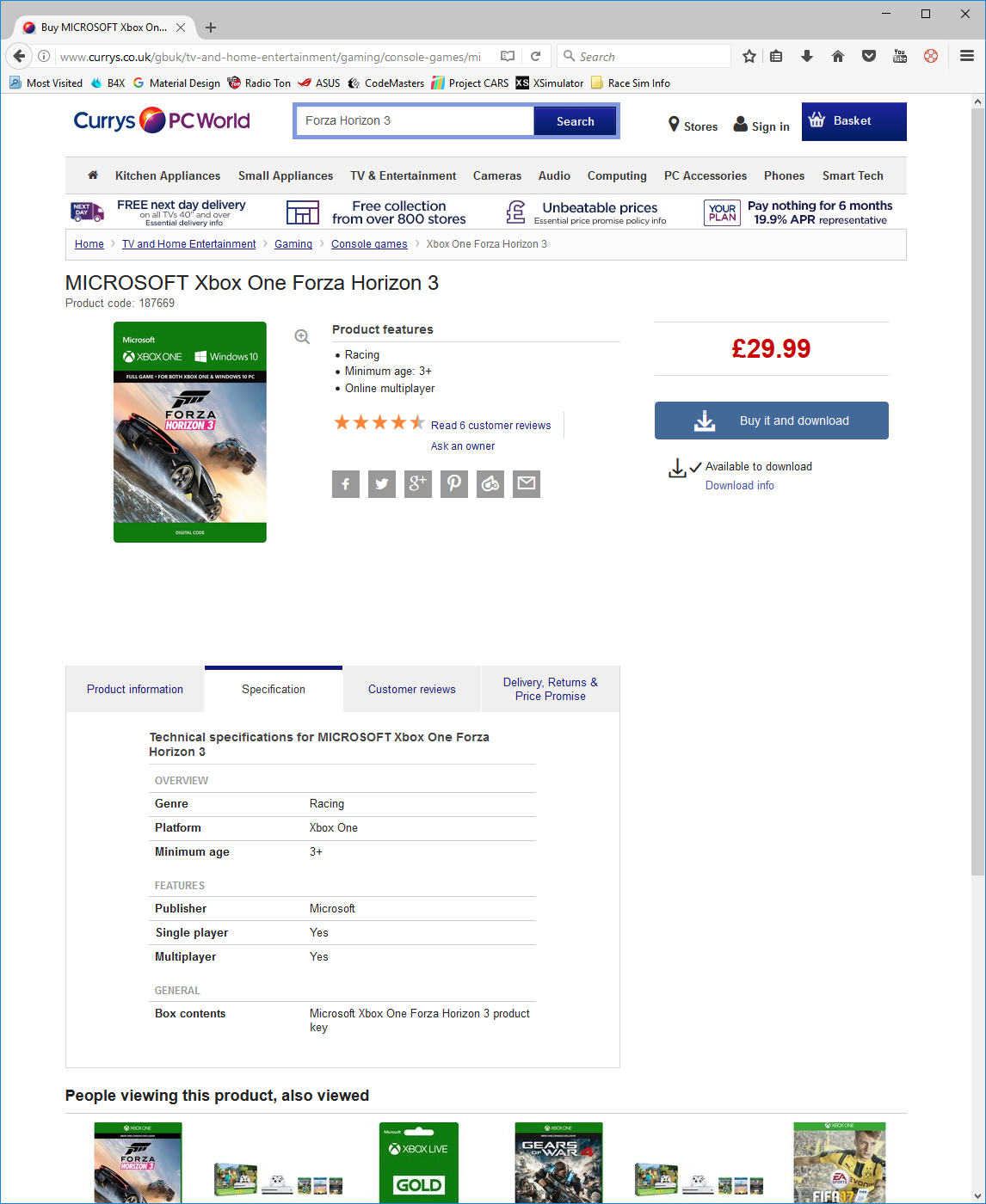986x1204 pixels.
Task: Switch to Product information tab
Action: coord(135,689)
